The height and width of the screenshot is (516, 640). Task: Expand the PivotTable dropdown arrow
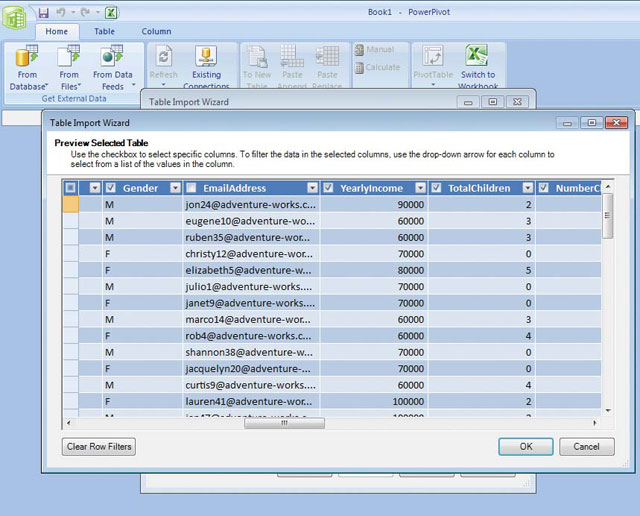pyautogui.click(x=433, y=85)
